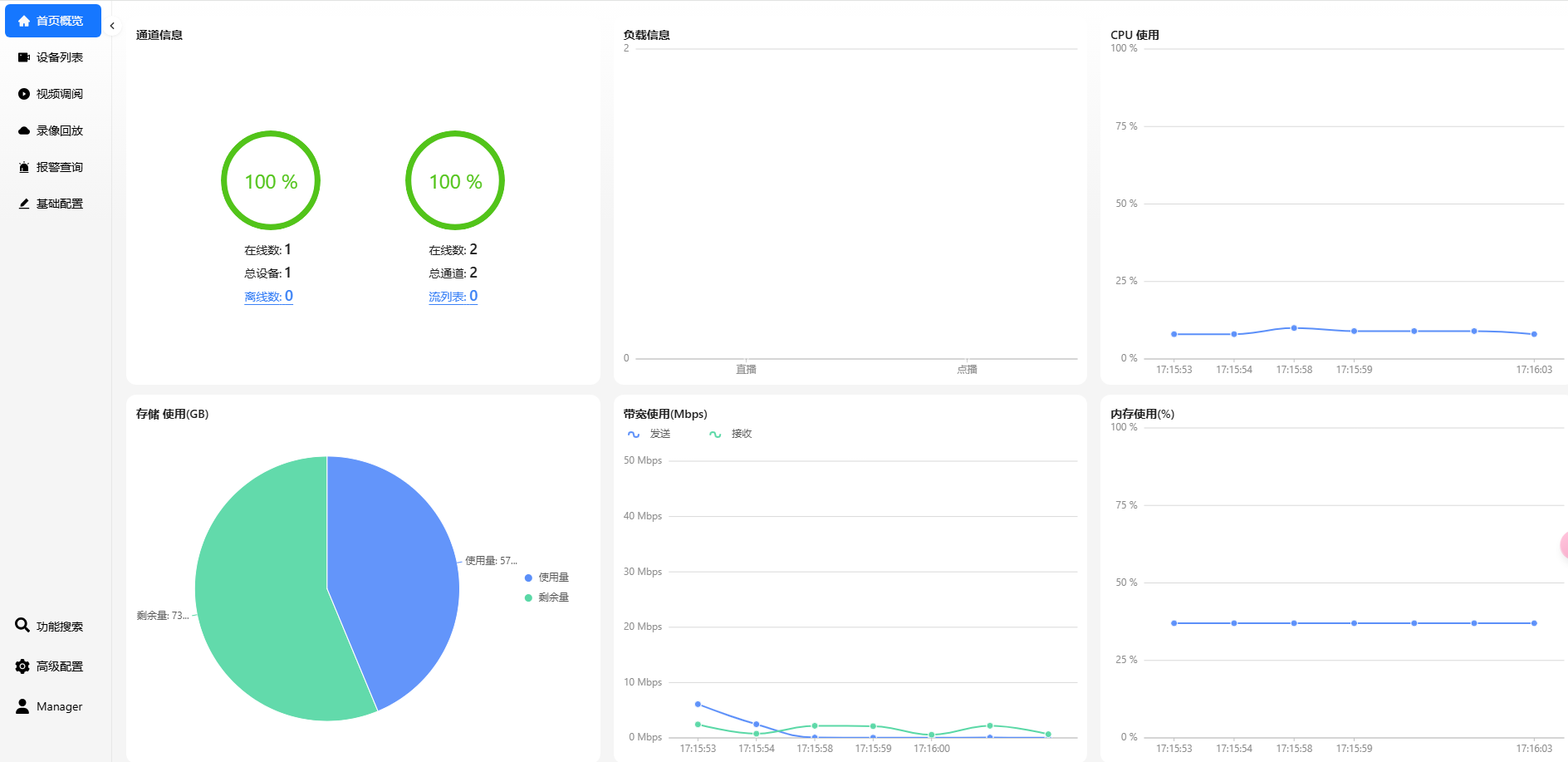Toggle 使用量 in the storage pie legend
The height and width of the screenshot is (762, 1568).
point(546,578)
